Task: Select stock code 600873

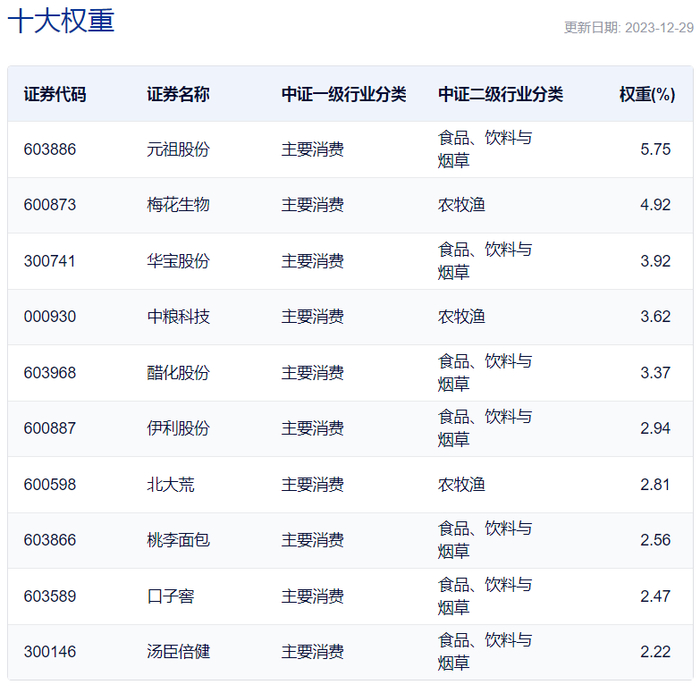Action: 50,205
